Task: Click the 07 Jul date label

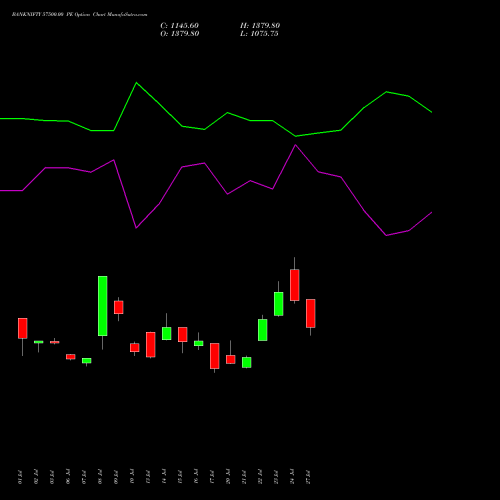Action: pos(84,477)
